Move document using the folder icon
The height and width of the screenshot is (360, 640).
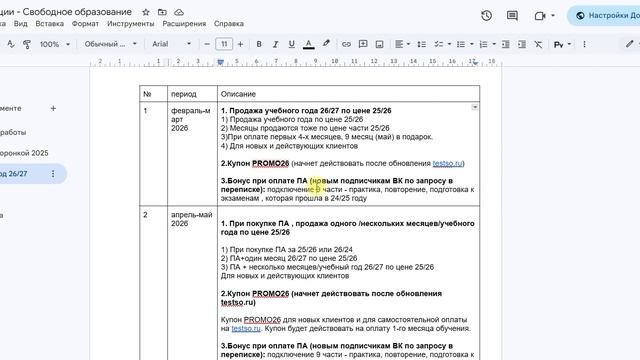(x=162, y=12)
